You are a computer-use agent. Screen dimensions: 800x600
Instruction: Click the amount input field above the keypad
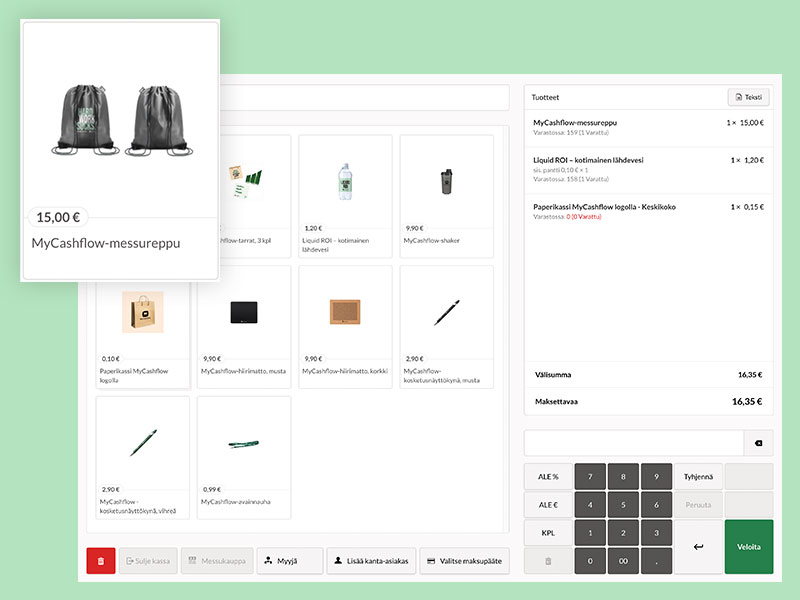pos(634,443)
